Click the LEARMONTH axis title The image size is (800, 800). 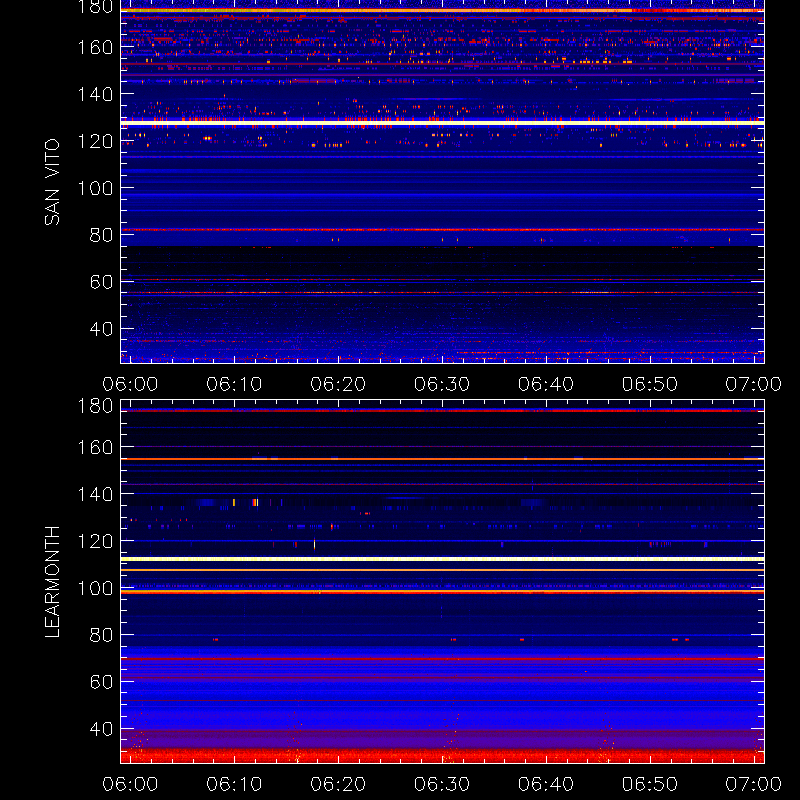[x=52, y=582]
